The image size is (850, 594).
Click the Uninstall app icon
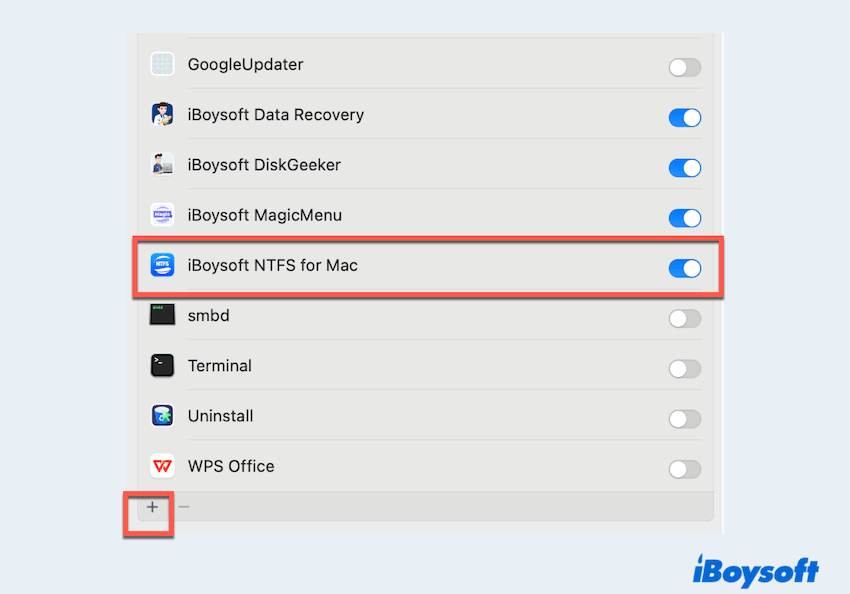pyautogui.click(x=162, y=416)
